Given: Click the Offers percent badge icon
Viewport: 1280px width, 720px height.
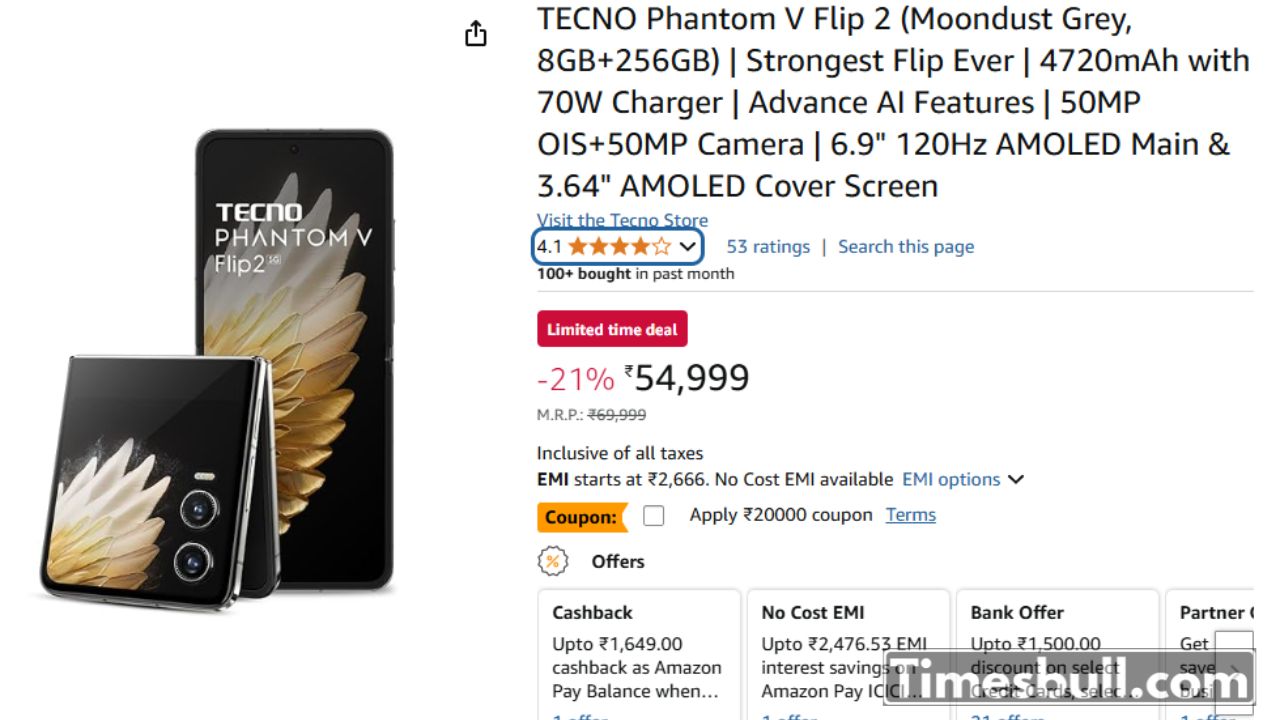Looking at the screenshot, I should coord(553,561).
